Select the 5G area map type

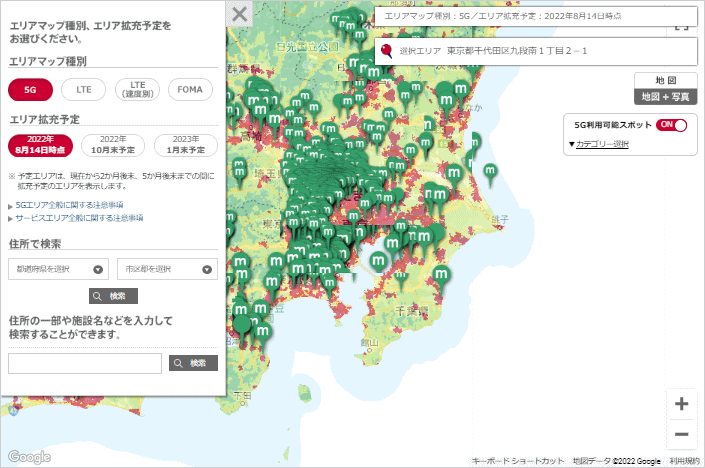click(x=30, y=89)
